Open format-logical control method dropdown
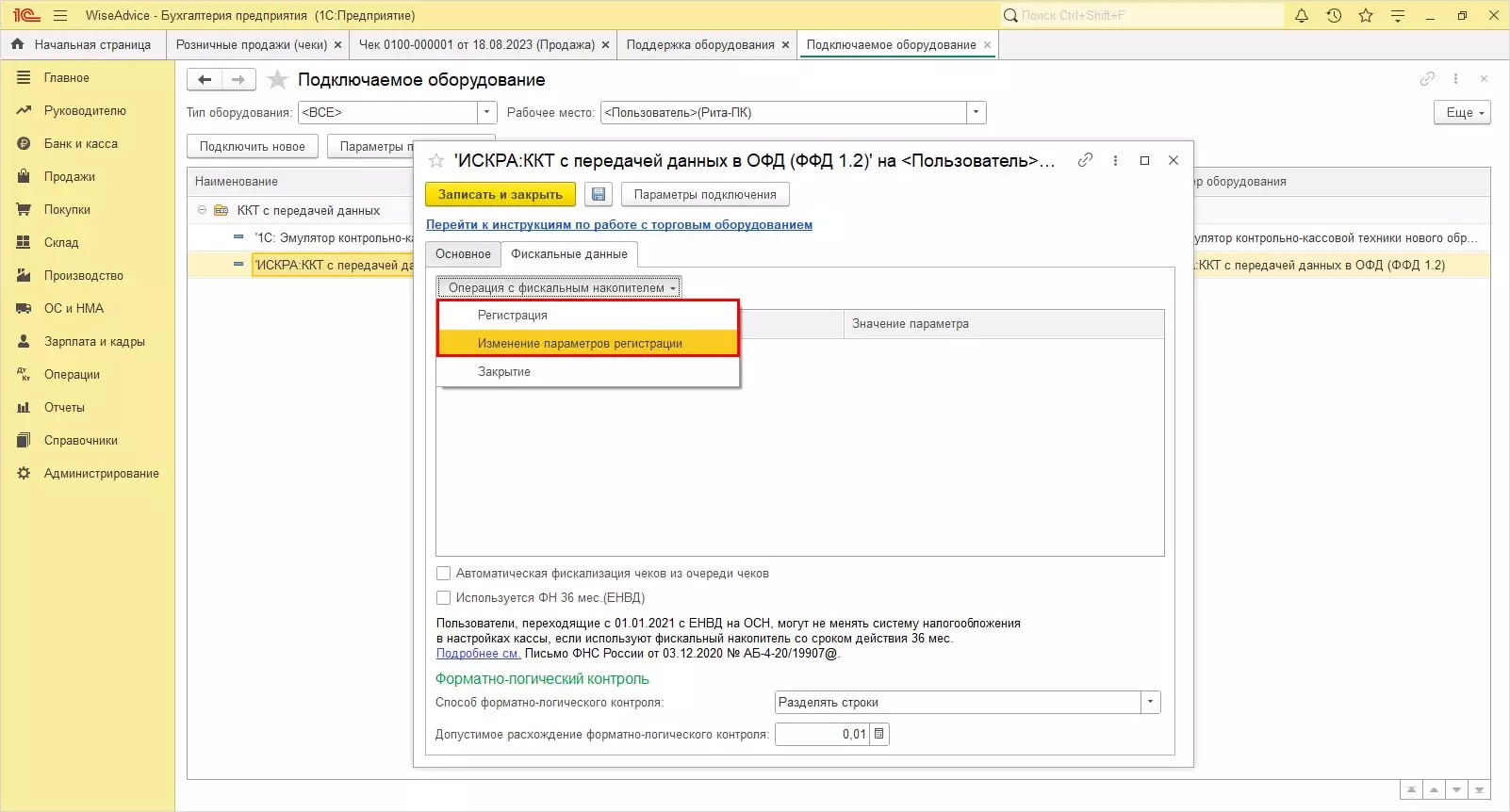Image resolution: width=1510 pixels, height=812 pixels. (x=1150, y=702)
